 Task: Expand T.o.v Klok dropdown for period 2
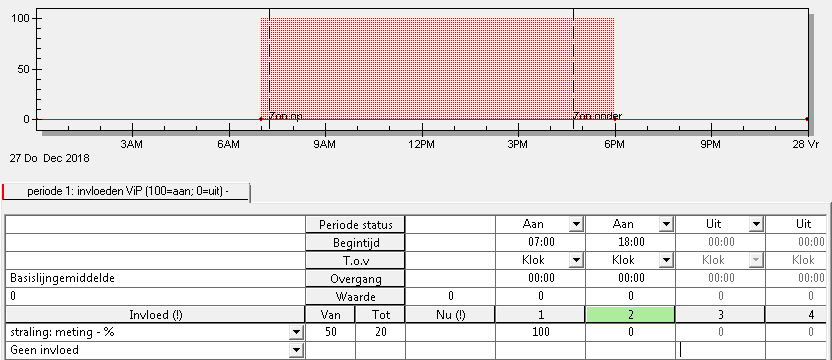click(666, 260)
